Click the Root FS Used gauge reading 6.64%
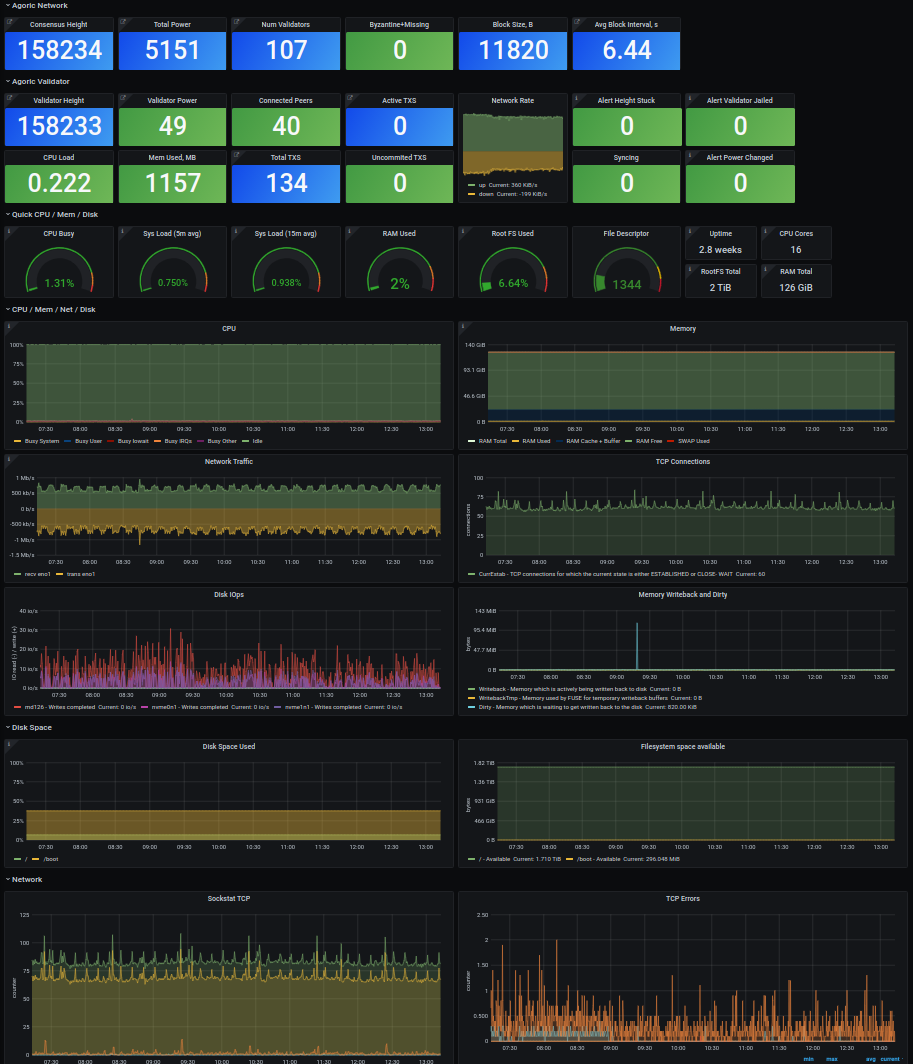 (513, 284)
